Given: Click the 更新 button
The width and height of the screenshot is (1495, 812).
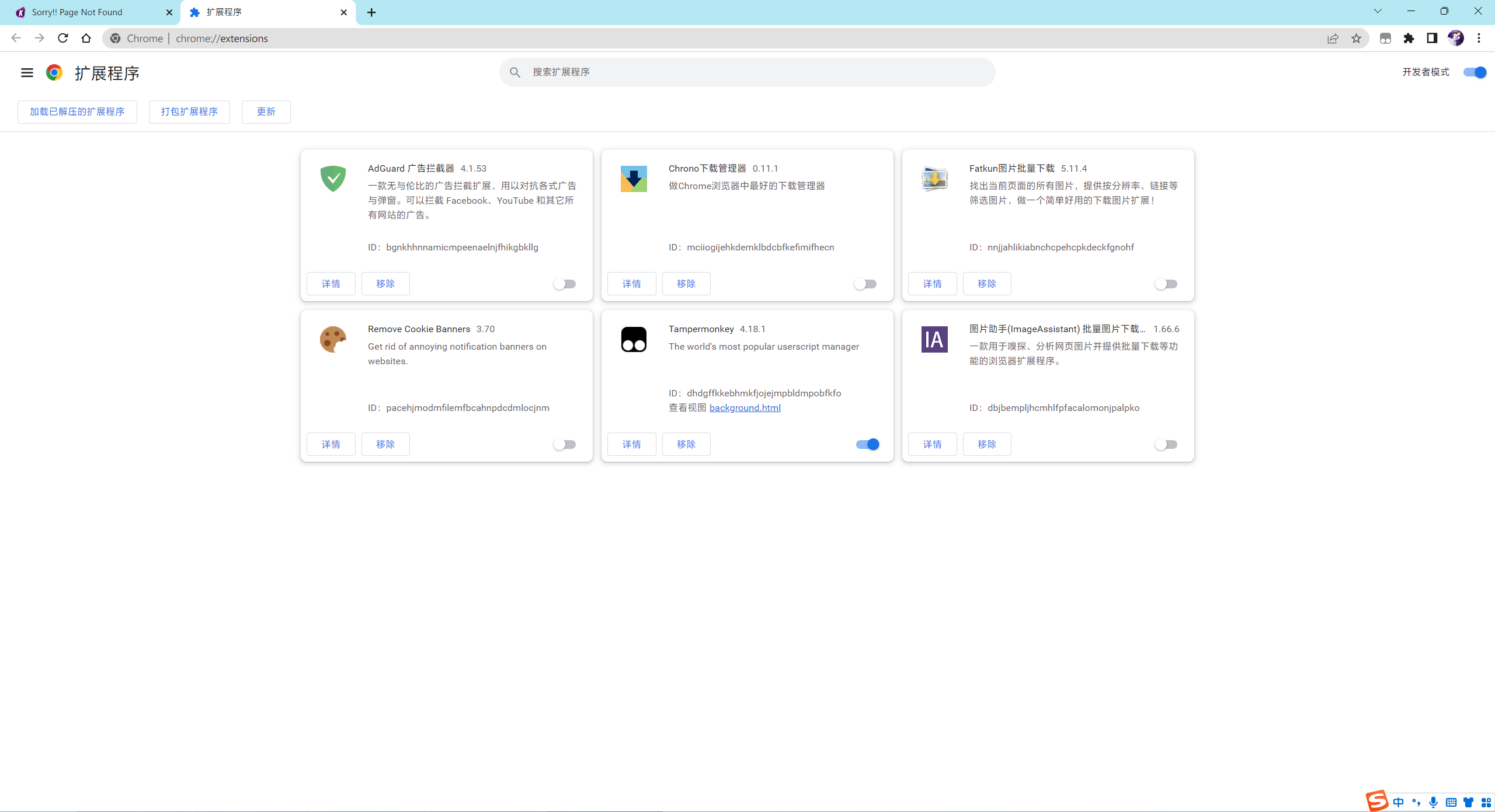Looking at the screenshot, I should point(266,111).
